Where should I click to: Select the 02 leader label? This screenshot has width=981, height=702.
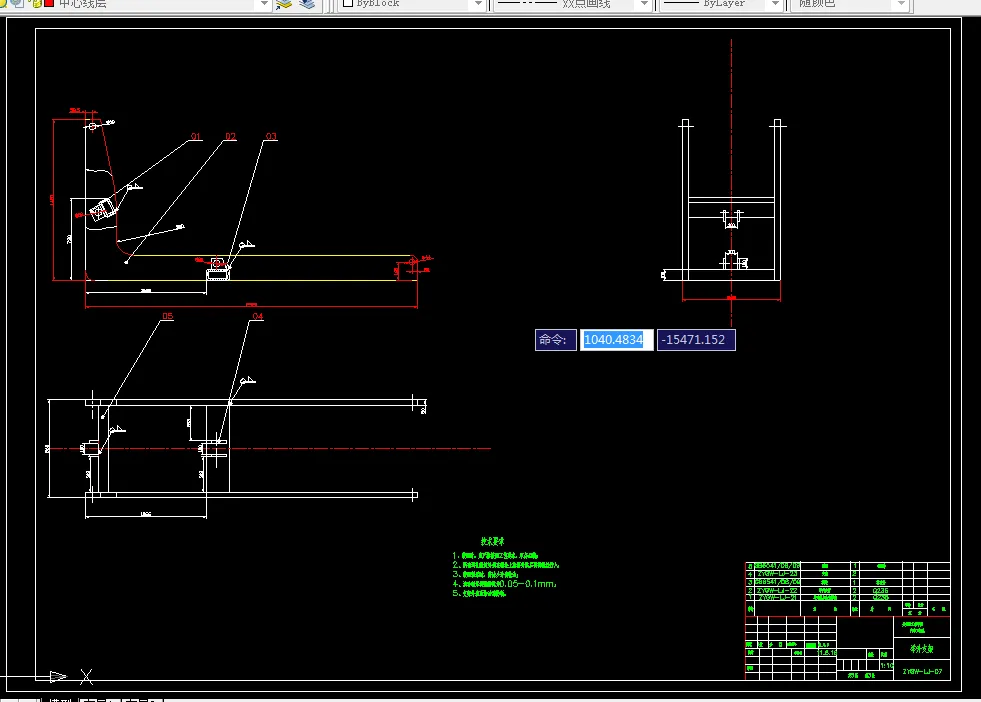pyautogui.click(x=230, y=136)
